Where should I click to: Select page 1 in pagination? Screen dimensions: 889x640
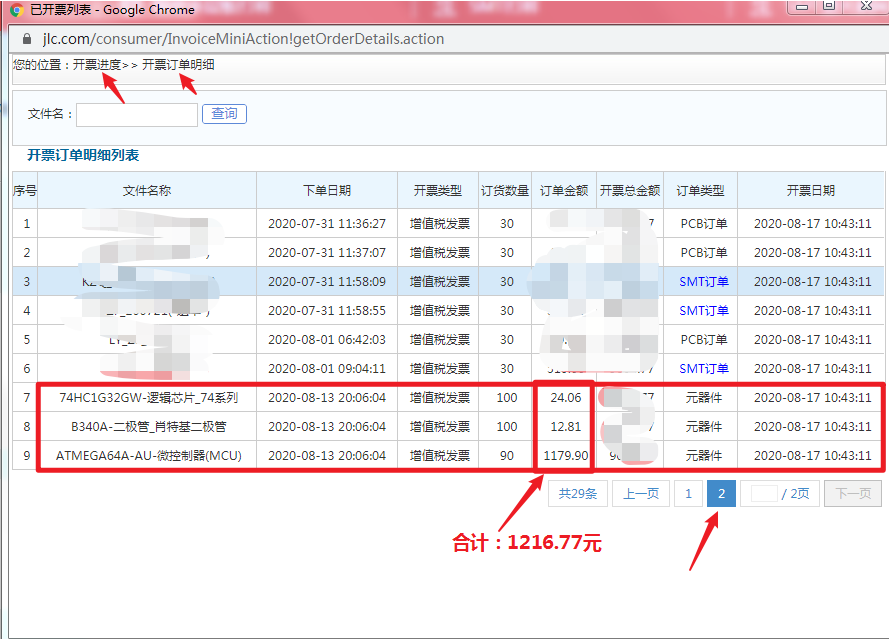[687, 493]
